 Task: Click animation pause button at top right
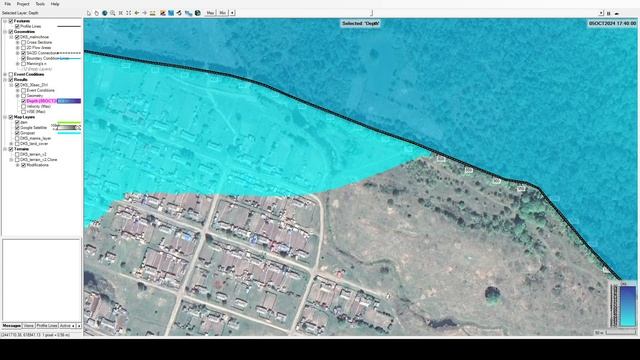click(609, 13)
